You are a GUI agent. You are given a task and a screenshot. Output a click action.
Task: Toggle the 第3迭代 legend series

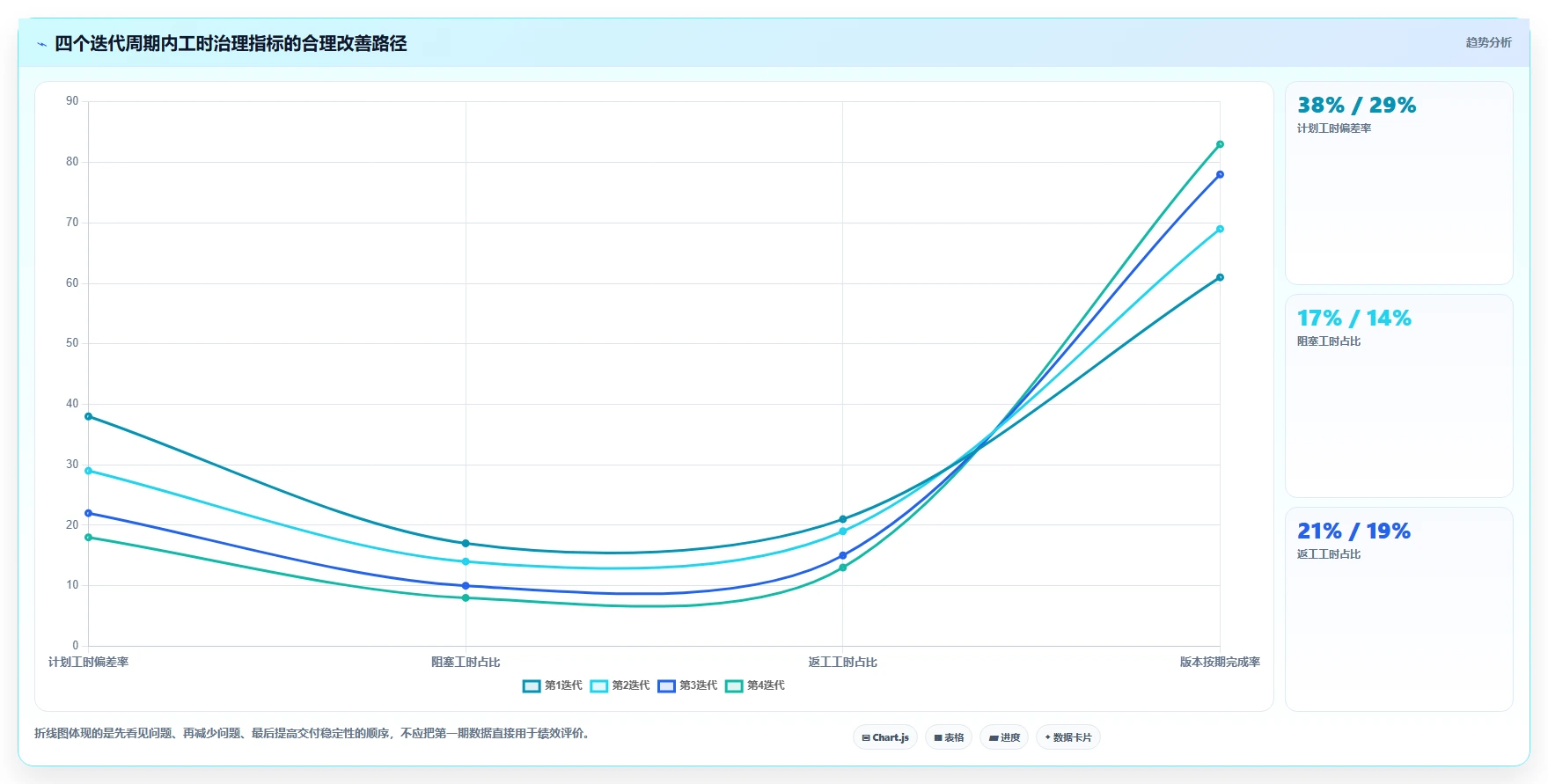pos(688,685)
